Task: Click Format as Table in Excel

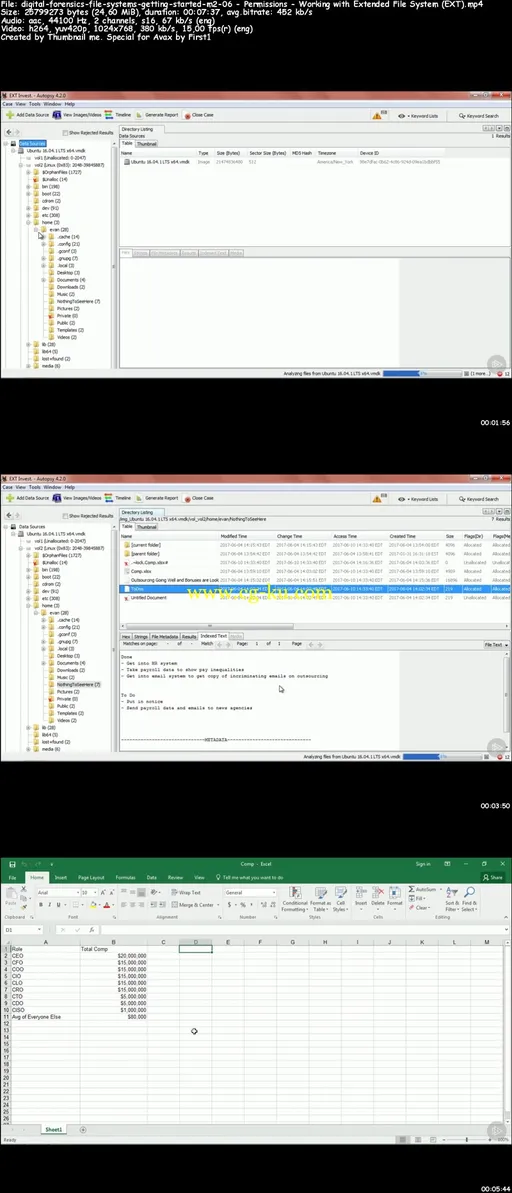Action: 320,899
